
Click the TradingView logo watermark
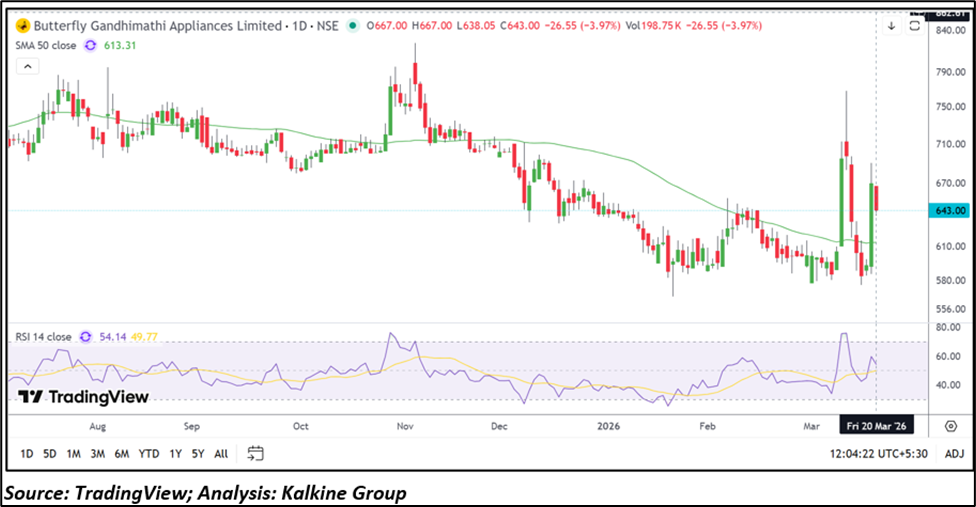[84, 397]
